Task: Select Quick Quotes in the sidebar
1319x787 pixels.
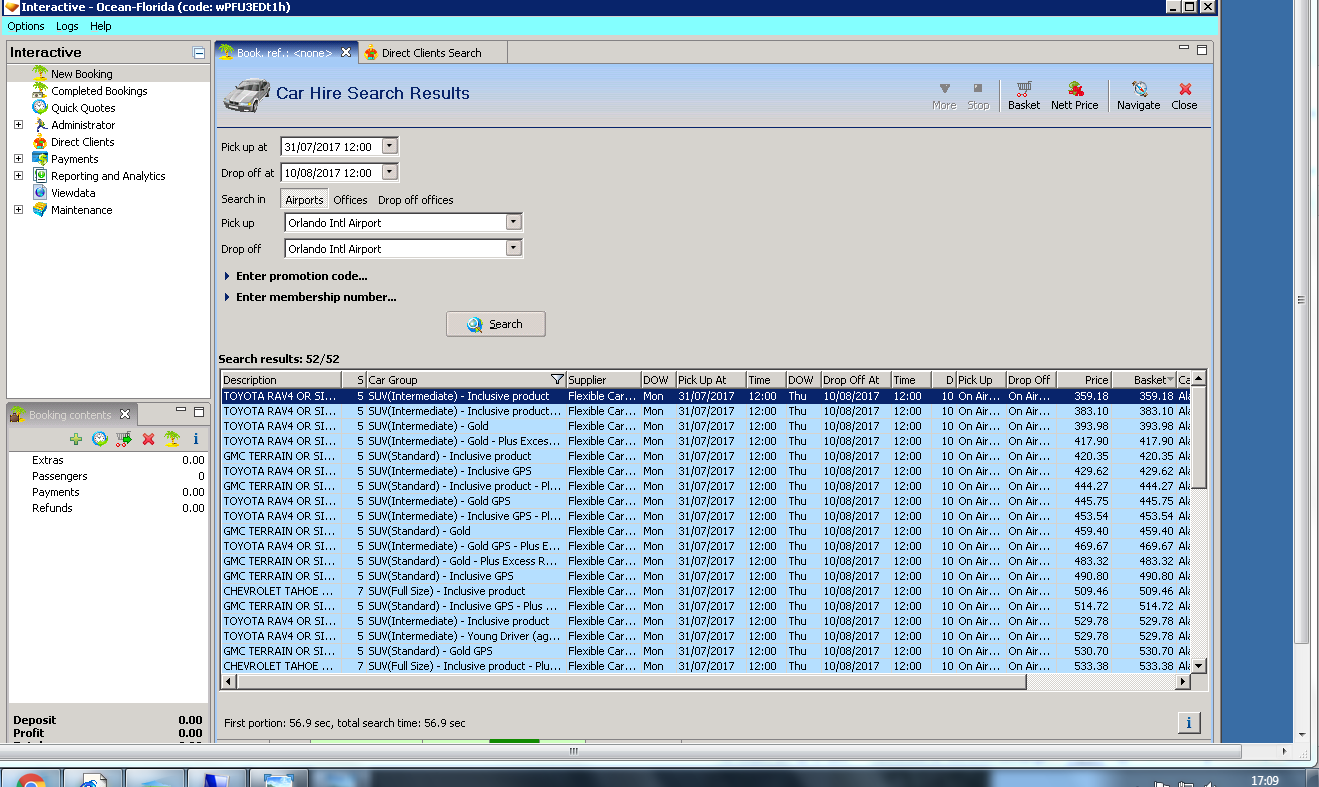Action: (83, 108)
